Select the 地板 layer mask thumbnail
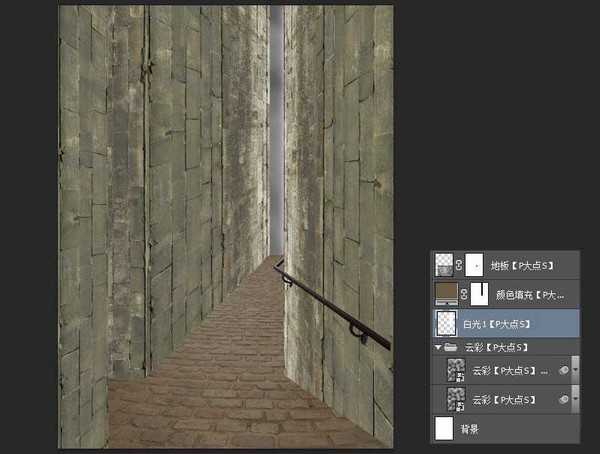 click(x=476, y=264)
